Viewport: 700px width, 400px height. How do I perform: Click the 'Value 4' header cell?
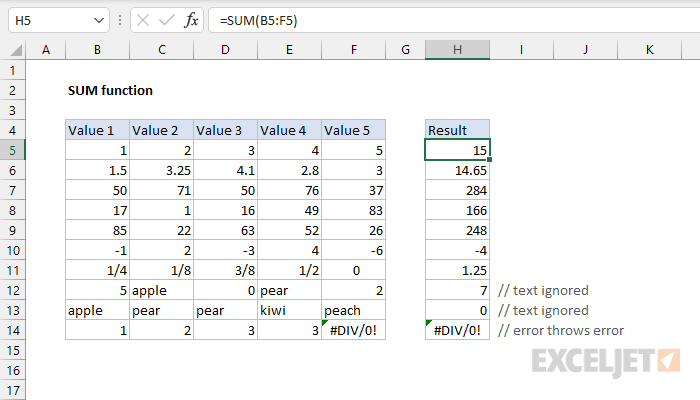289,130
